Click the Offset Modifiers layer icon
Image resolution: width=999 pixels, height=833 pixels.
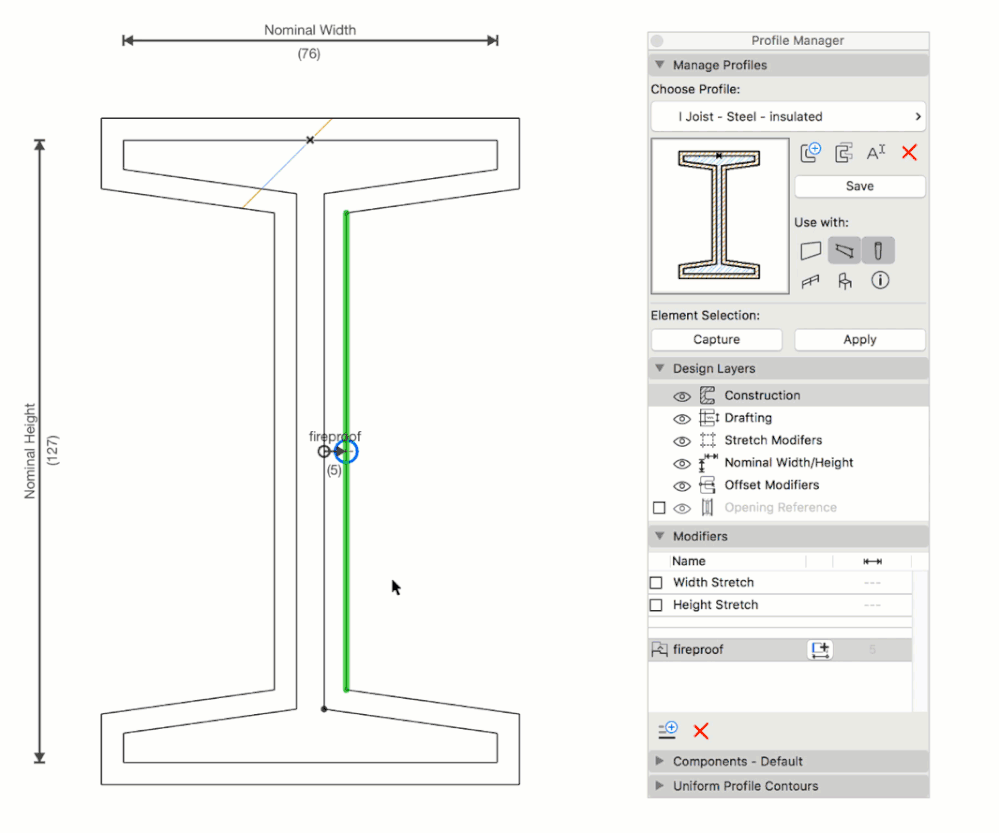(x=707, y=485)
